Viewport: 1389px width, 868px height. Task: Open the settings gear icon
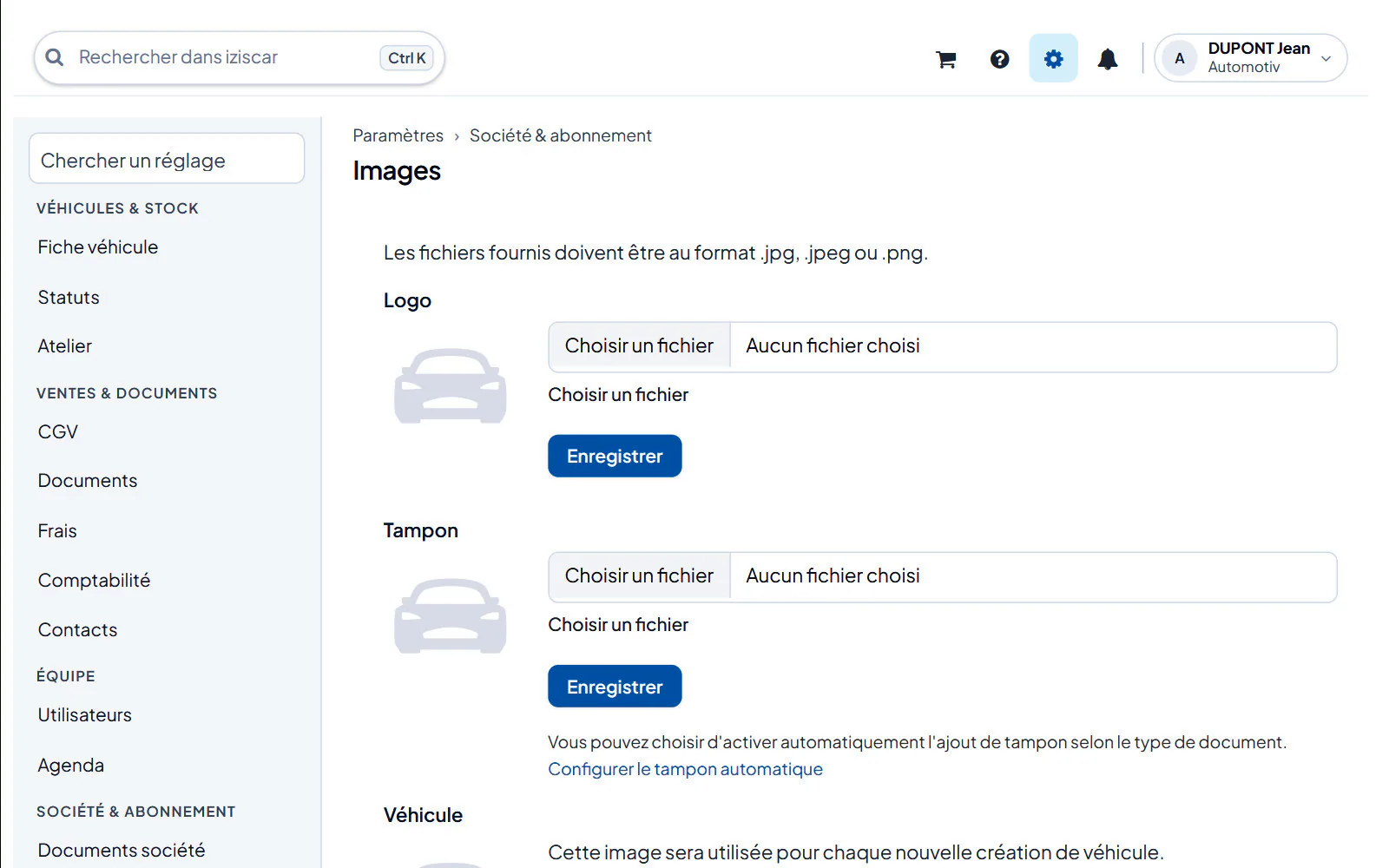1053,58
